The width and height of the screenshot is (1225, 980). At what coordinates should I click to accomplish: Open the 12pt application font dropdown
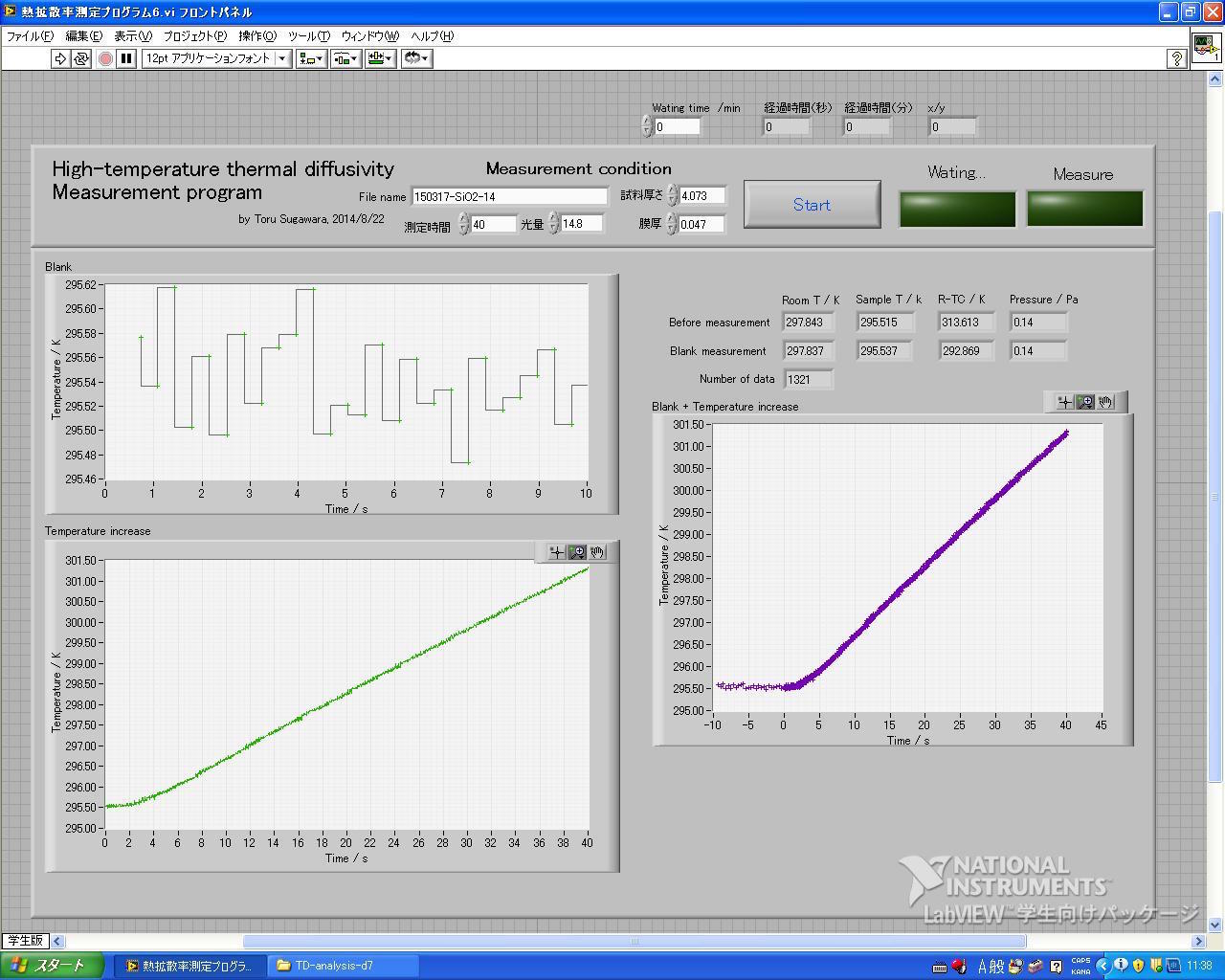tap(216, 58)
